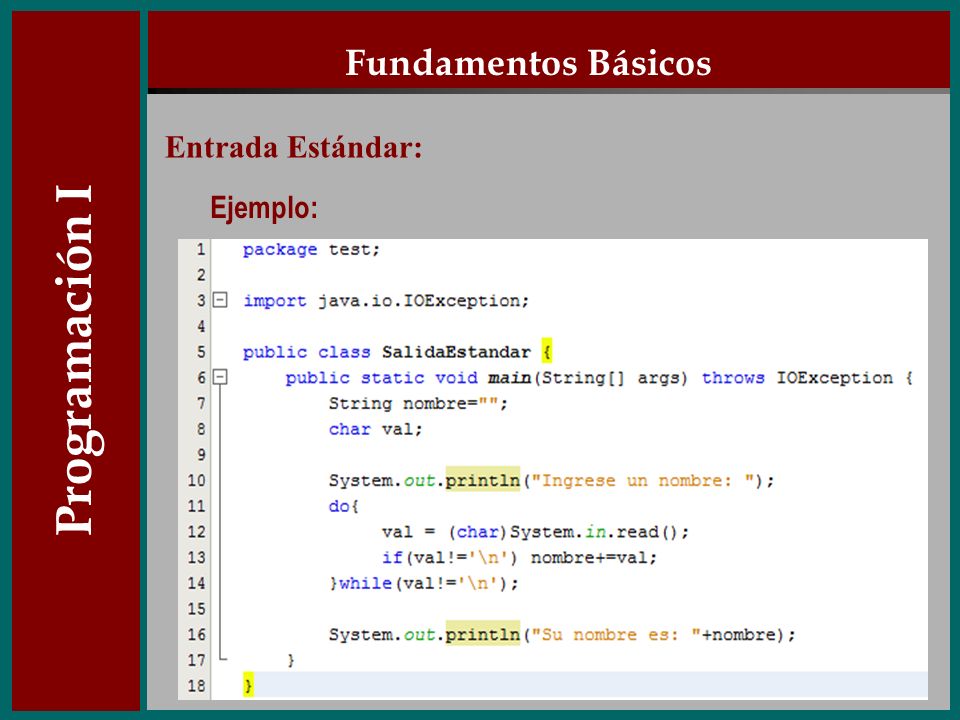Click 'IOException' after throws on line 6
960x720 pixels.
click(x=834, y=377)
